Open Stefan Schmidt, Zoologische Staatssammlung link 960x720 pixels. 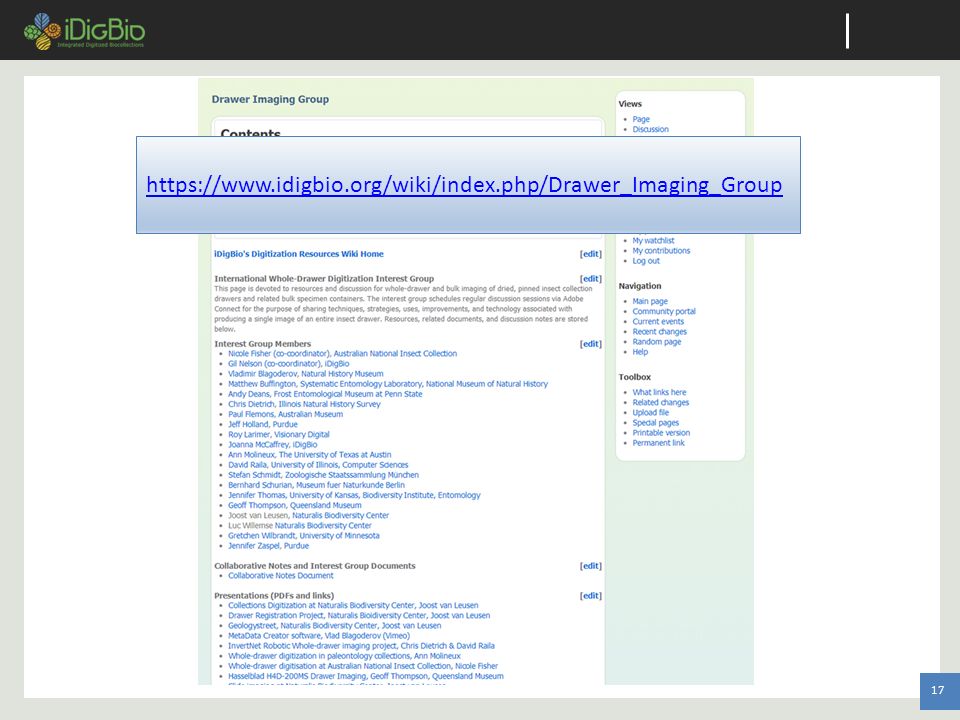[x=323, y=475]
